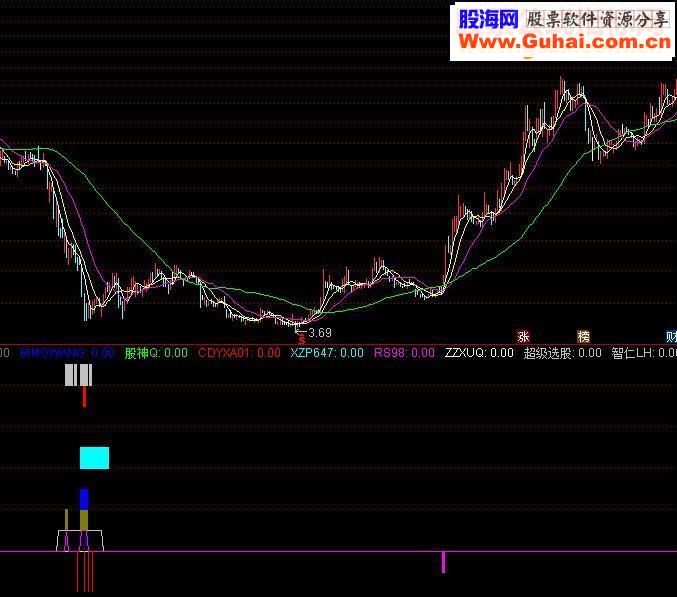Click the short red bar under white bars
Viewport: 677px width, 597px height.
[x=84, y=397]
